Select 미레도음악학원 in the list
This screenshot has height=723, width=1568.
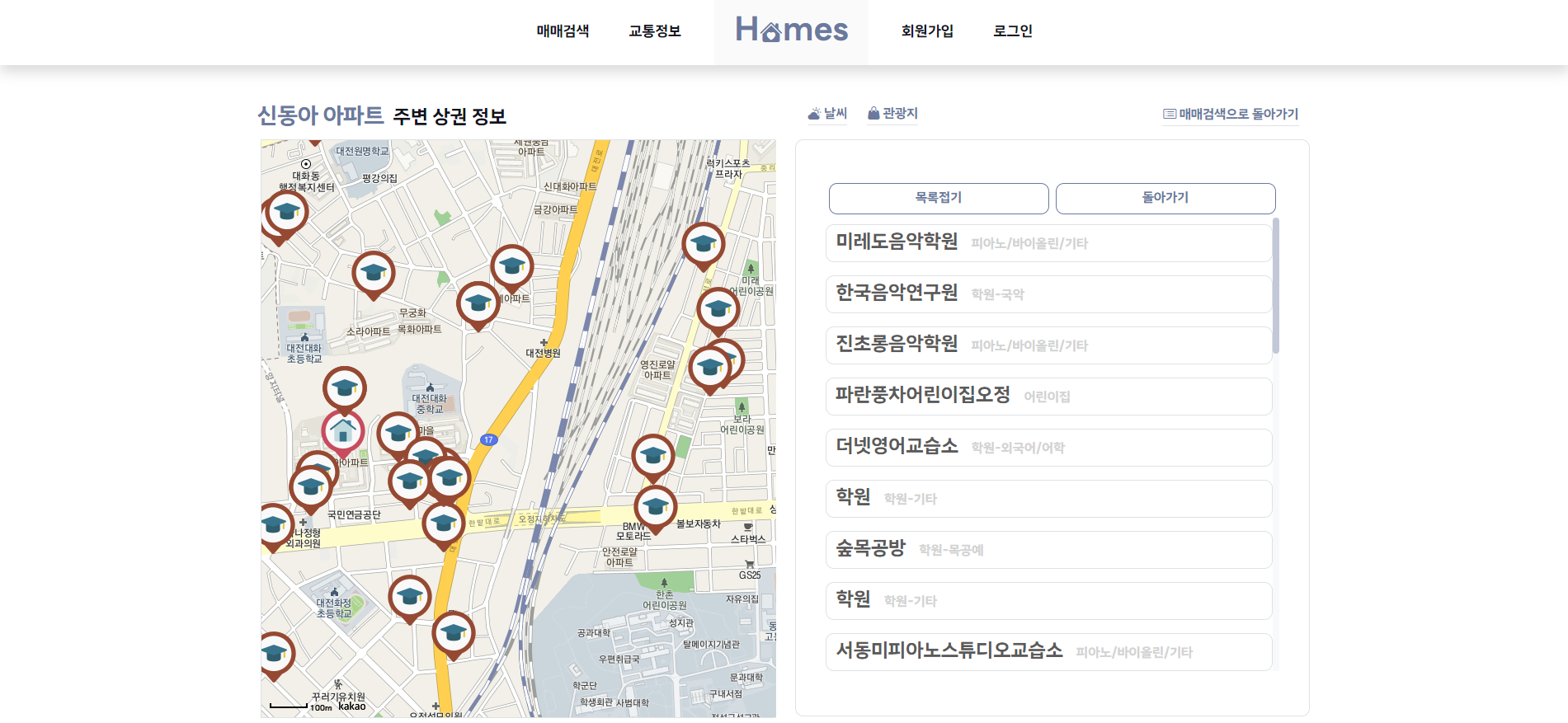1048,243
